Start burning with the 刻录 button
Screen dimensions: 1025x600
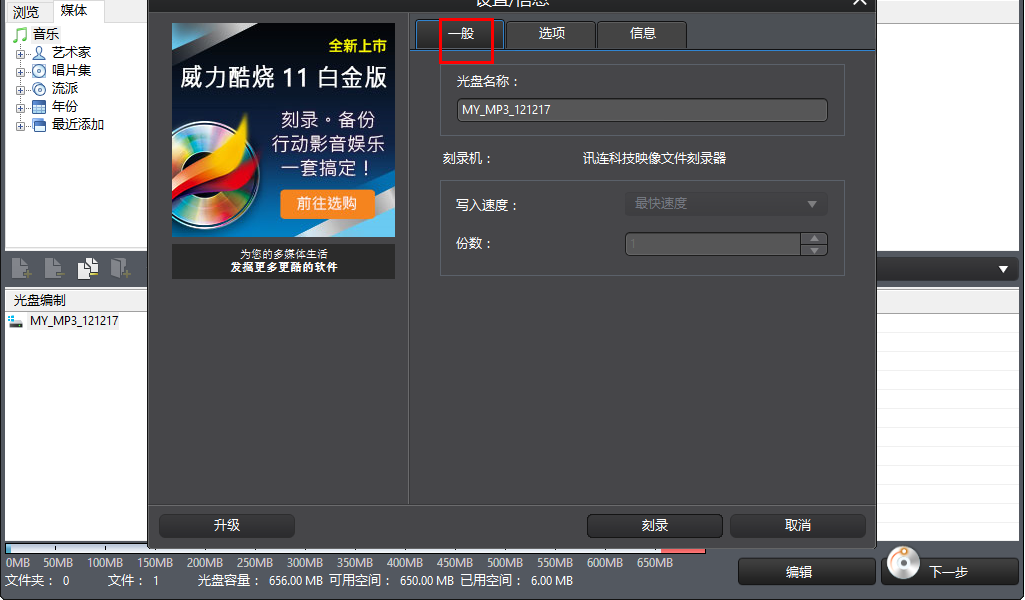click(654, 525)
